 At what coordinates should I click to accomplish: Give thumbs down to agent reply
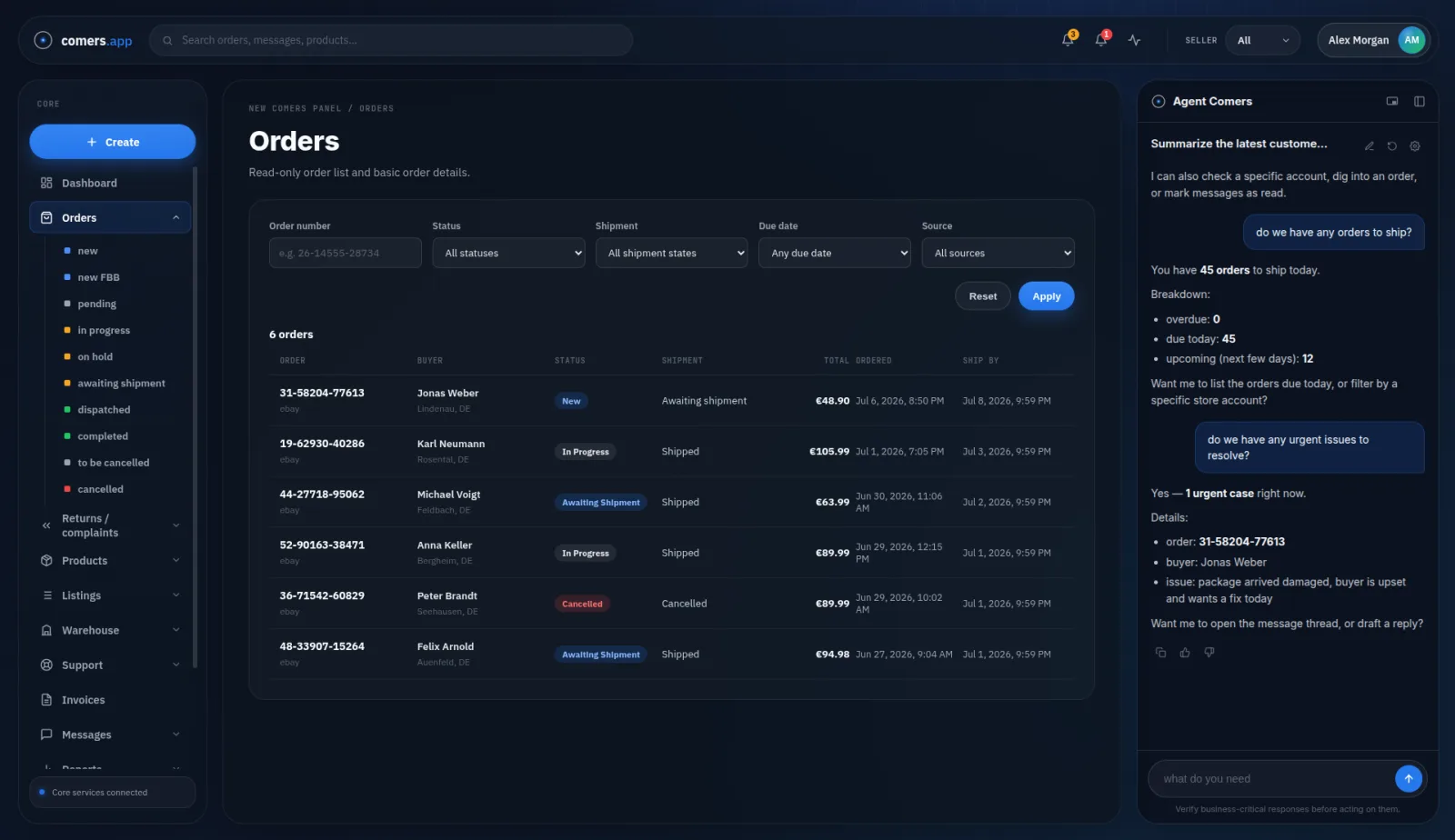(x=1209, y=653)
